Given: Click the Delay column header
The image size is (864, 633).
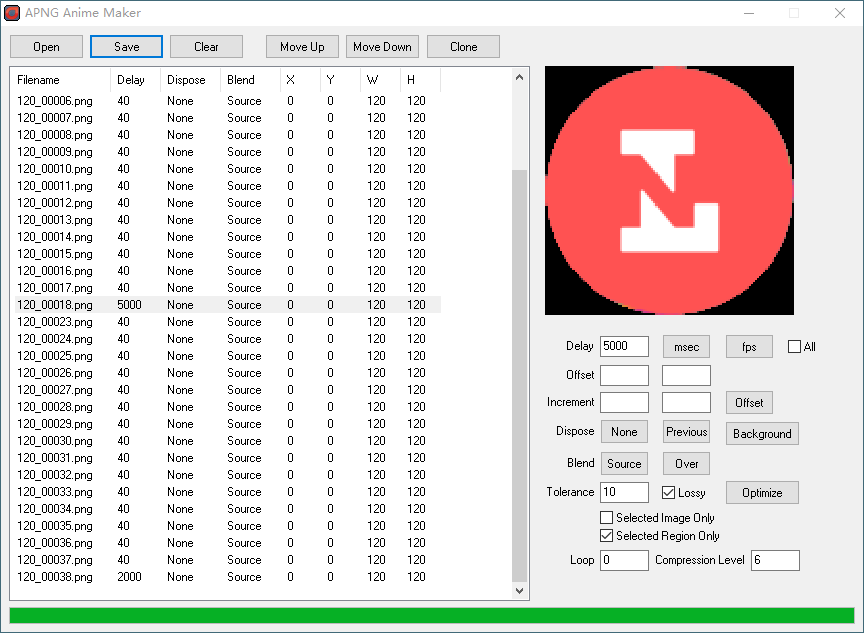Looking at the screenshot, I should pyautogui.click(x=136, y=80).
